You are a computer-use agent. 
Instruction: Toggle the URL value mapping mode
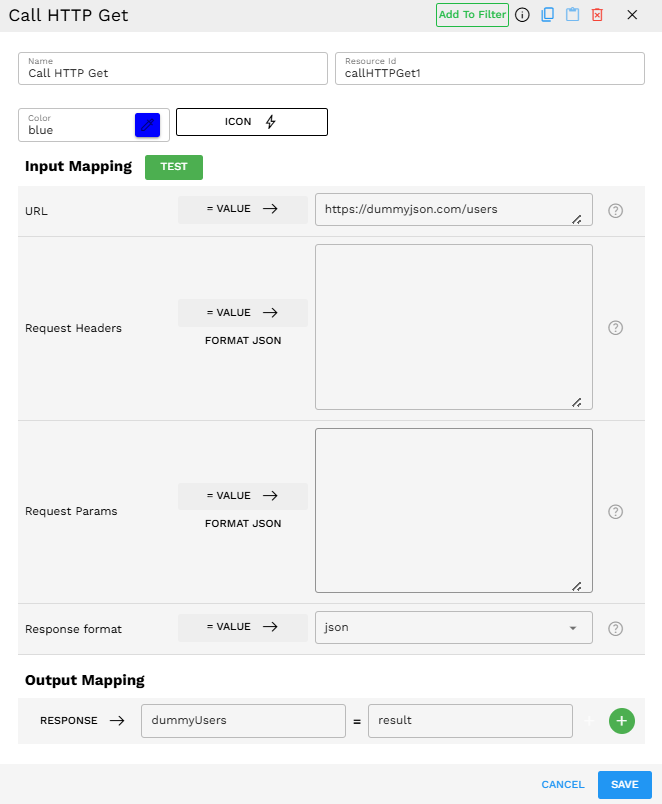(x=243, y=210)
